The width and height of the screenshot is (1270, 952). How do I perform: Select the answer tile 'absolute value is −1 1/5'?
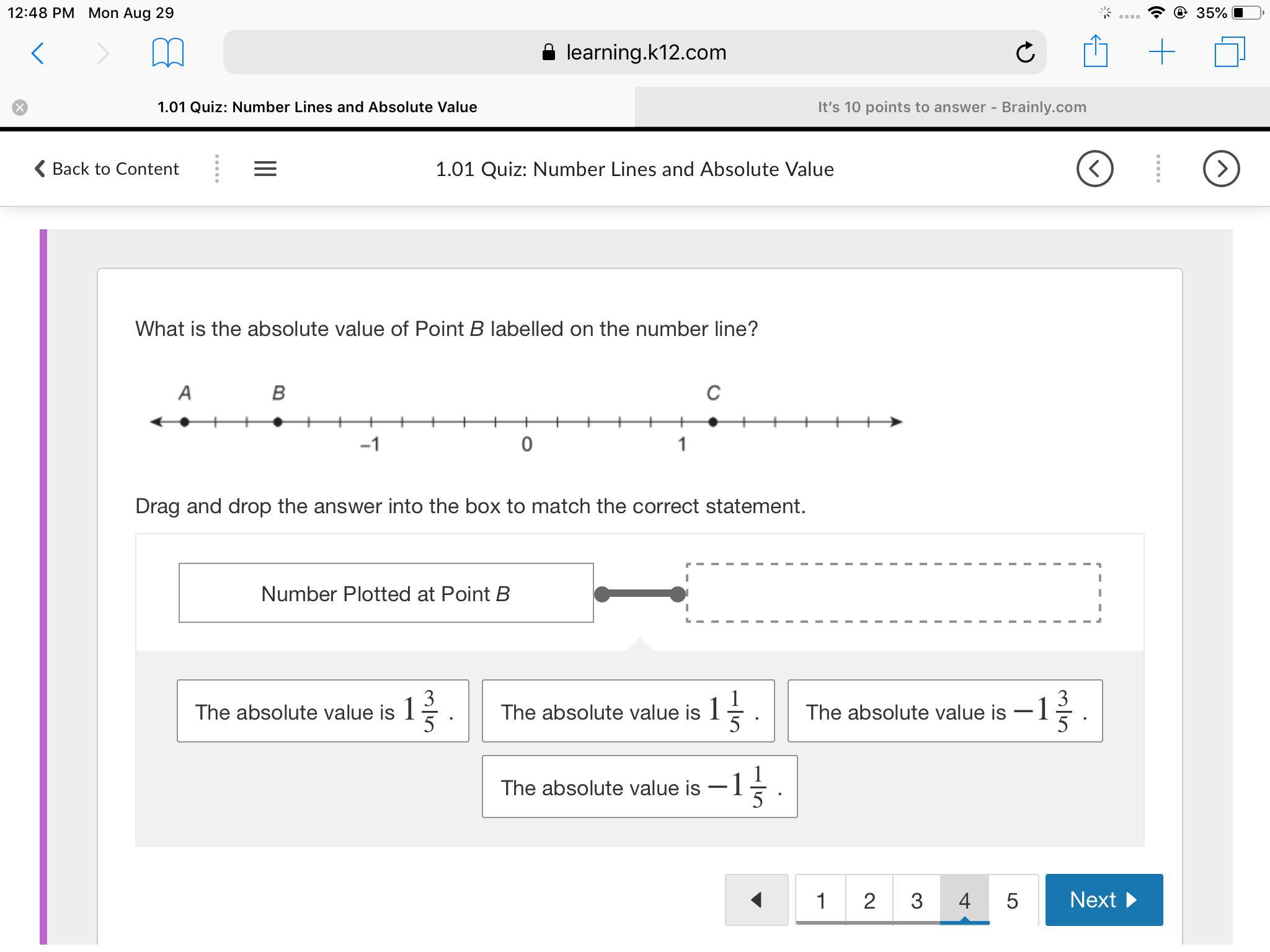coord(639,787)
